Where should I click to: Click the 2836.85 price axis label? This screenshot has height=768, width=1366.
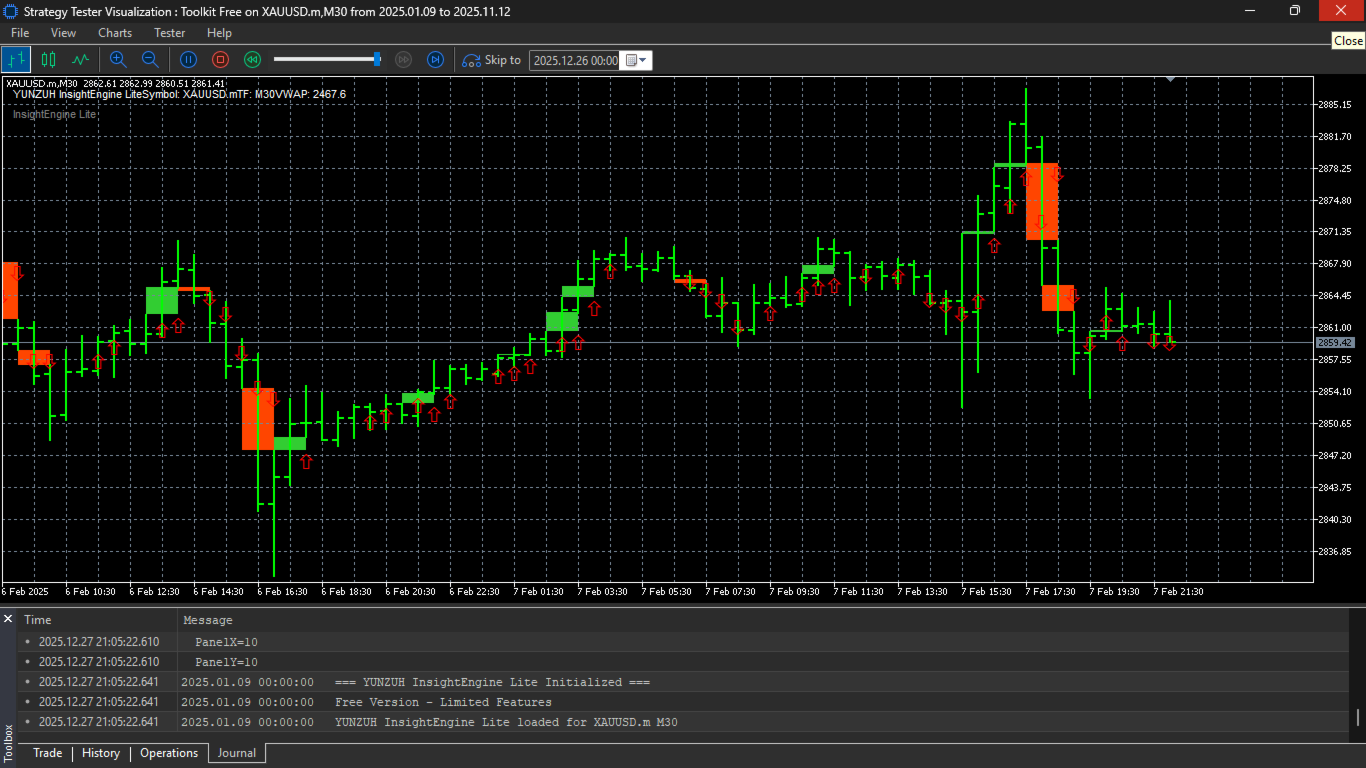point(1335,551)
